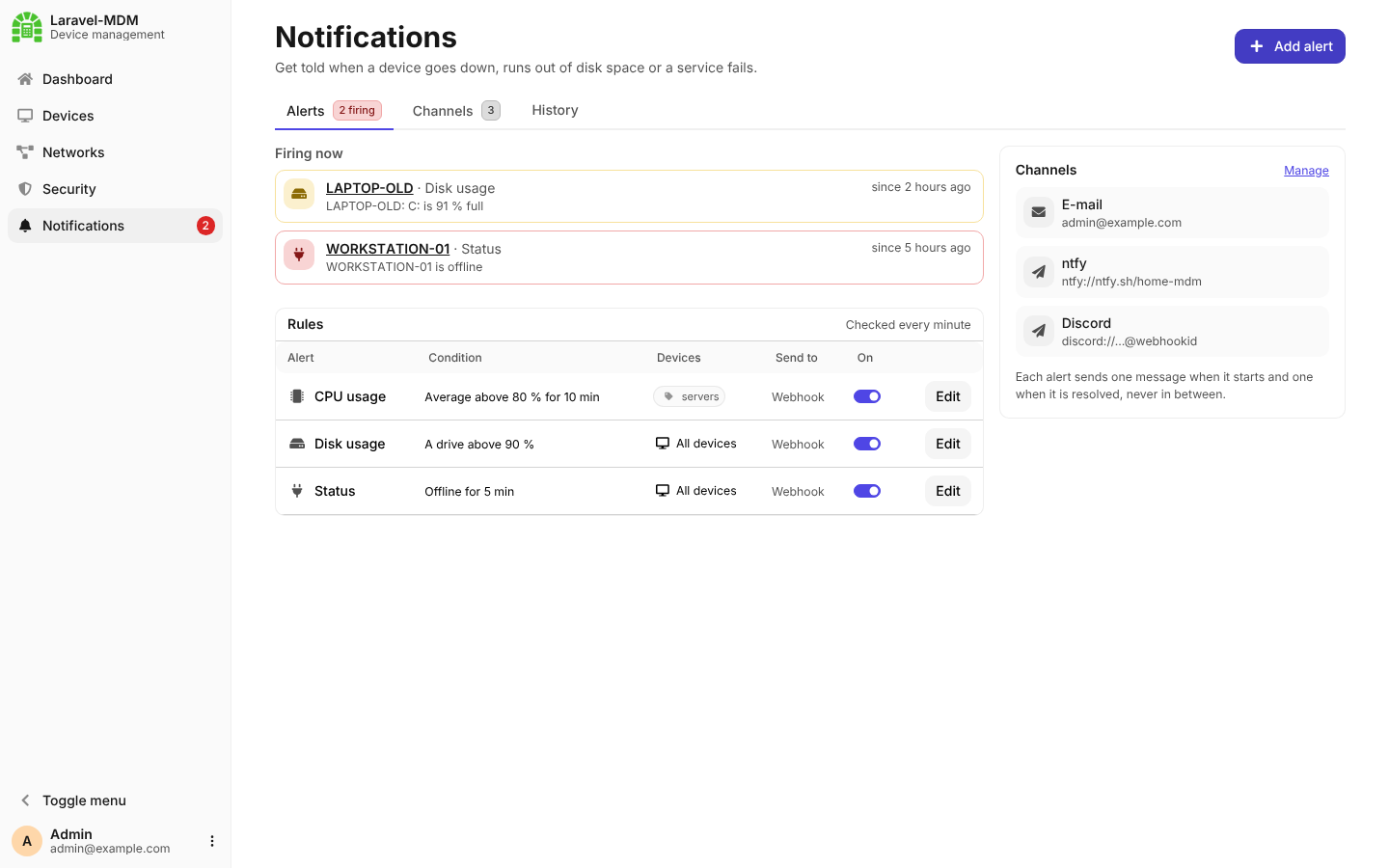
Task: Click the '2 firing' badge
Action: [x=357, y=110]
